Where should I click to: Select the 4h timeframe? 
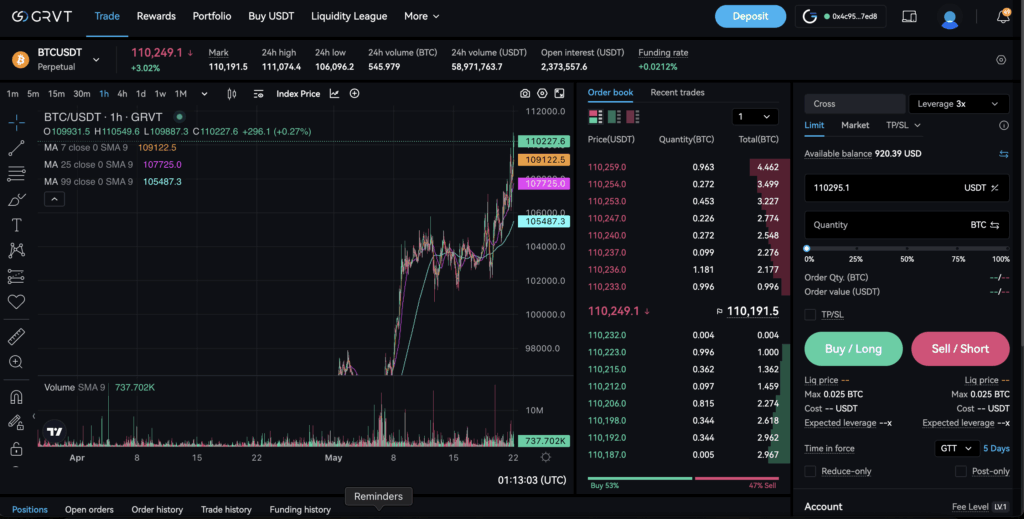point(122,94)
